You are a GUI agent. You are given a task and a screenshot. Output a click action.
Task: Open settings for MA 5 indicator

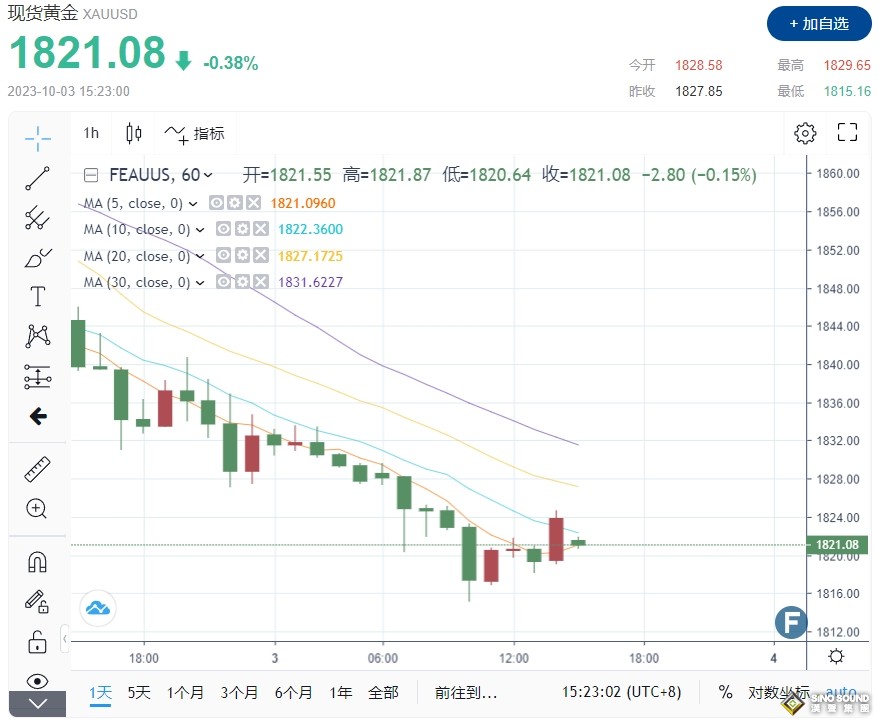(235, 202)
